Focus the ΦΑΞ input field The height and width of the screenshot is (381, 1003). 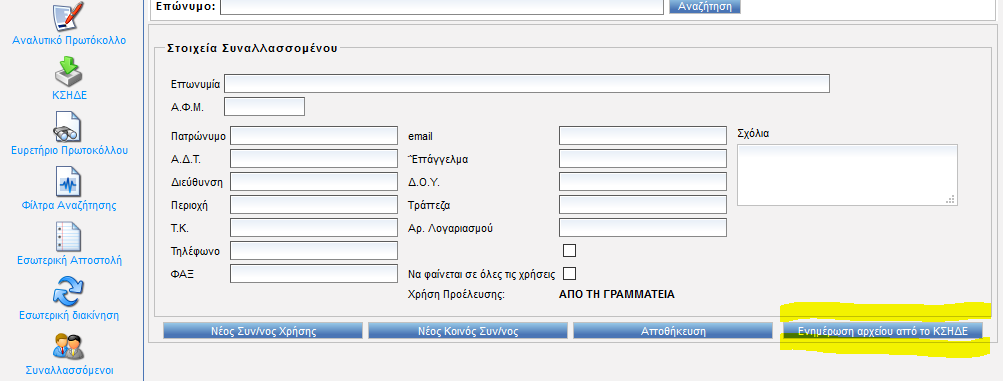click(x=314, y=274)
